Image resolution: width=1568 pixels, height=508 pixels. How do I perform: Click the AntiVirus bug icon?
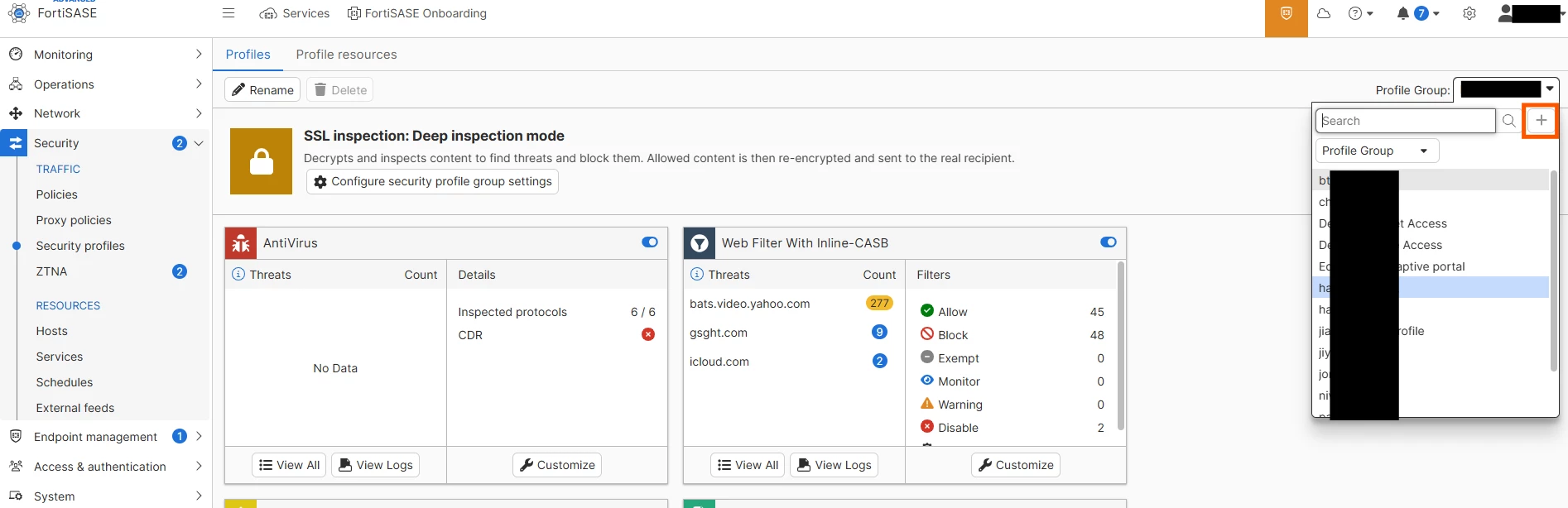click(241, 243)
